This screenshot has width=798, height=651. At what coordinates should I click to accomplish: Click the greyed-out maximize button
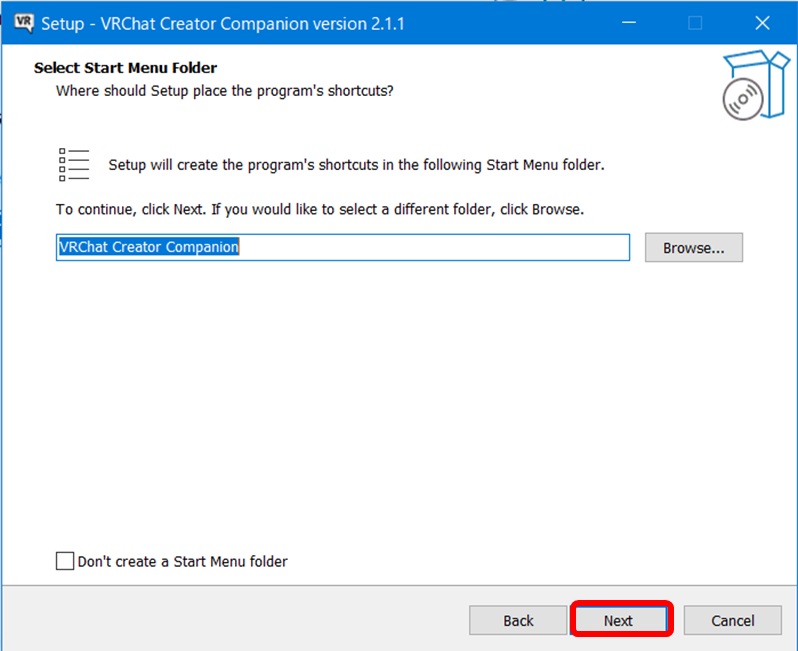tap(695, 22)
